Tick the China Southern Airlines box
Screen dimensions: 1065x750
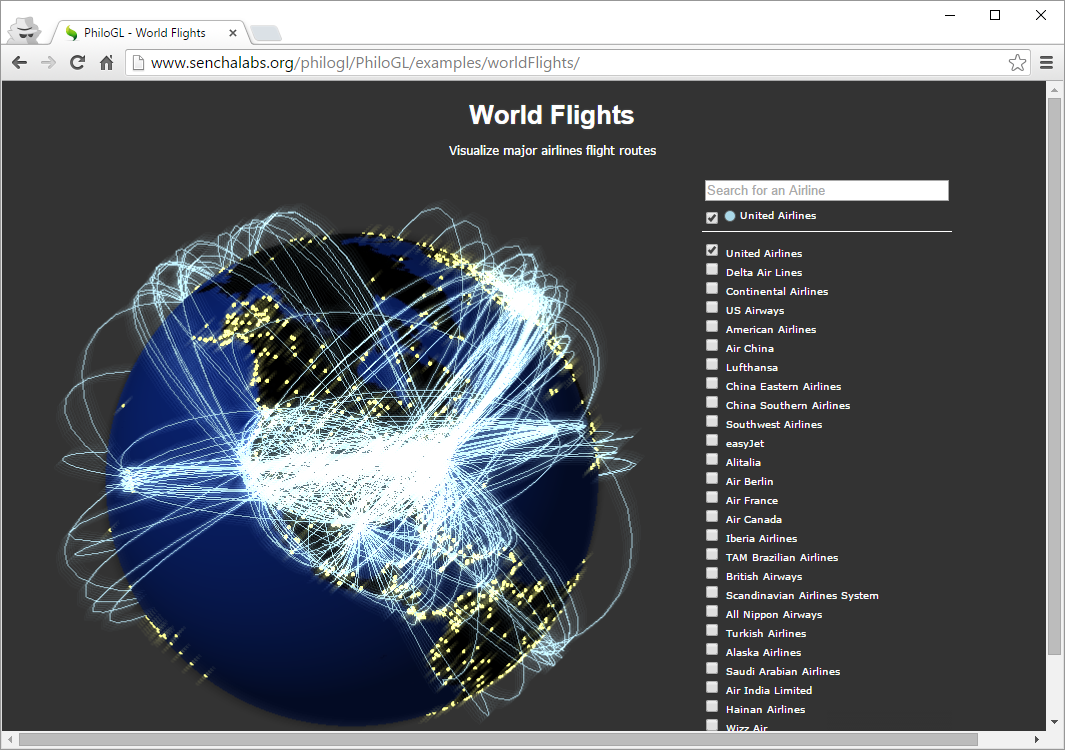tap(712, 403)
